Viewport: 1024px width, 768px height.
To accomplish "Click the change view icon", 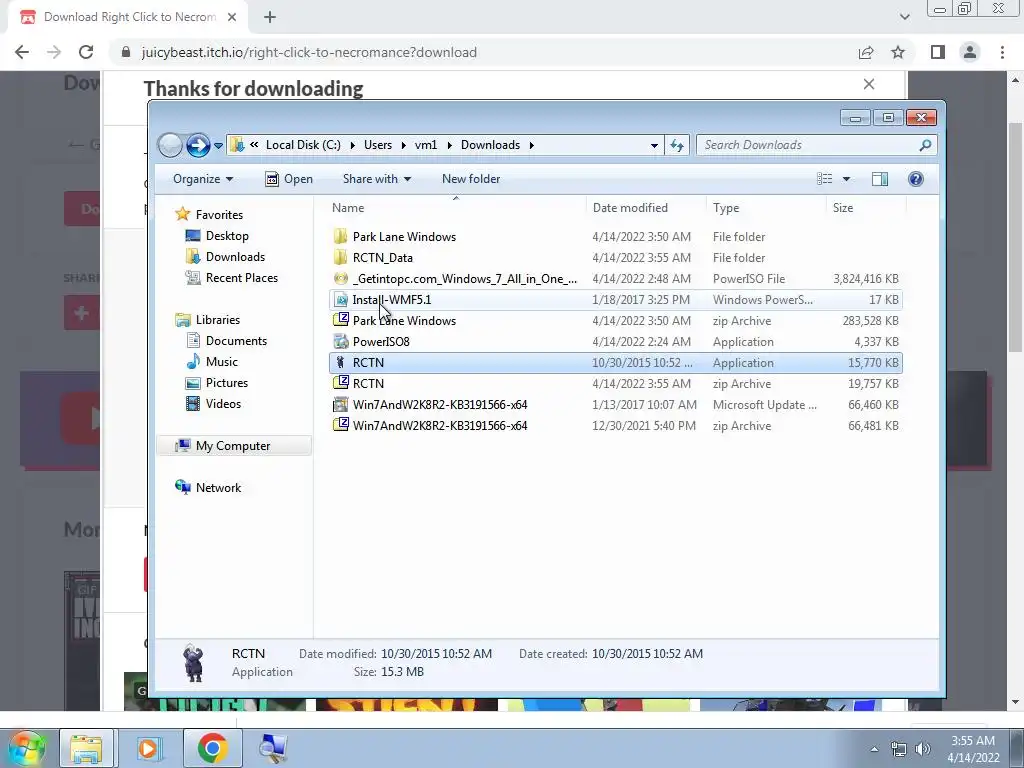I will pos(825,179).
